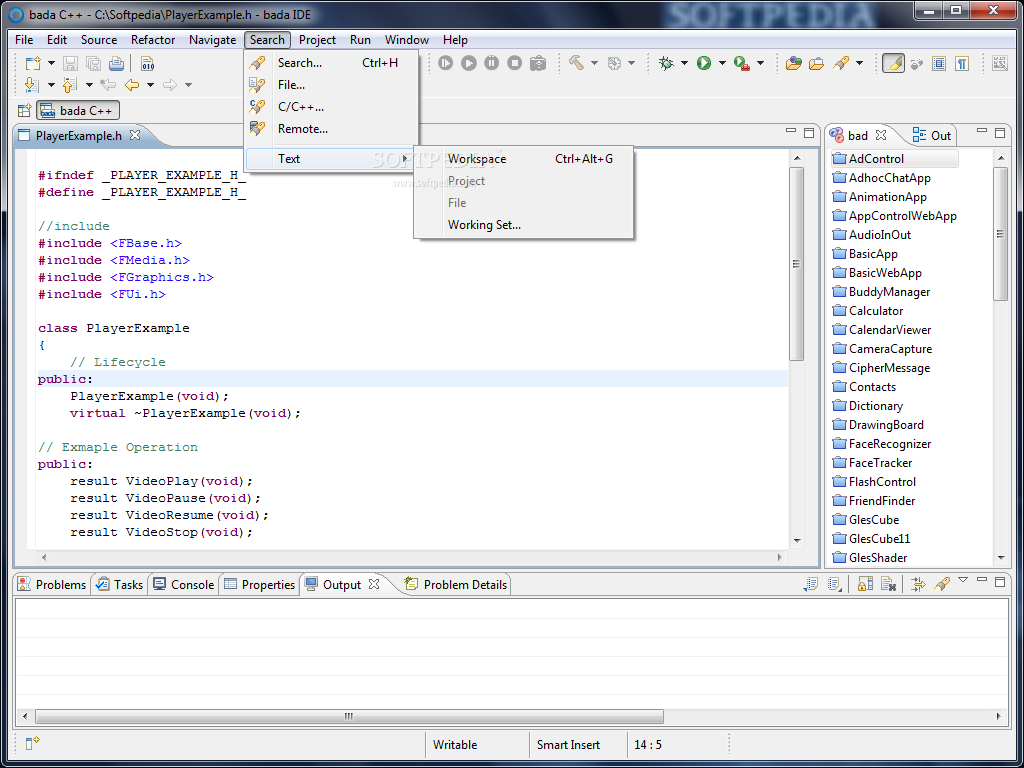Choose Search... from the Search menu
This screenshot has width=1024, height=768.
(332, 63)
